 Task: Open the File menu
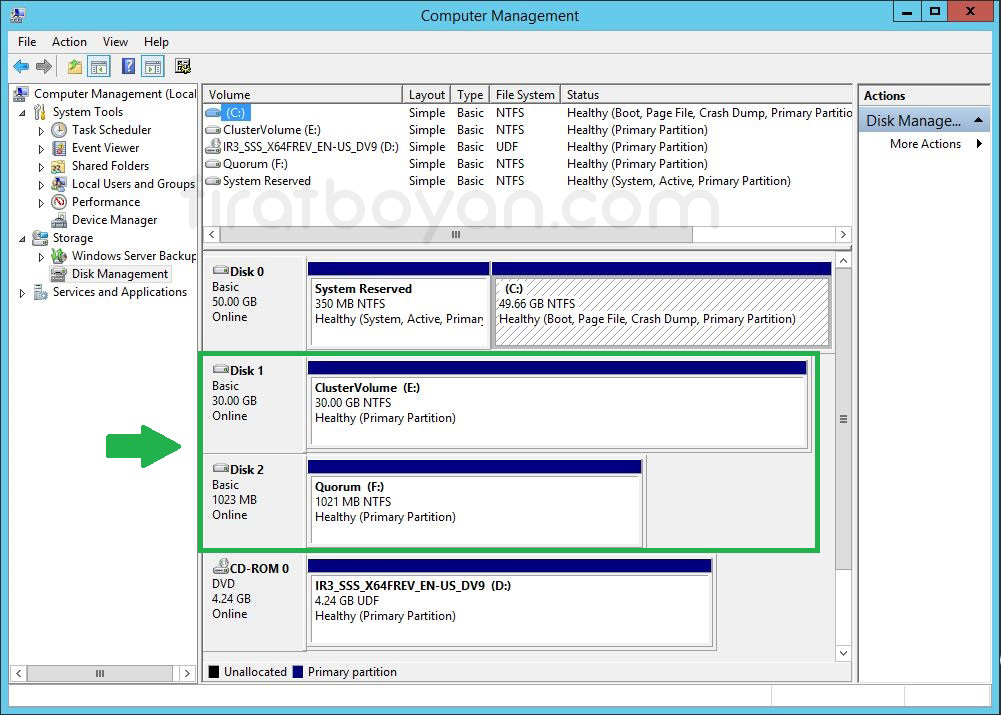point(27,41)
